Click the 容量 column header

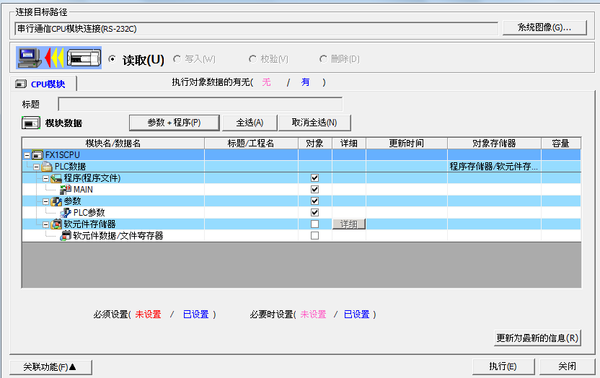[x=561, y=143]
